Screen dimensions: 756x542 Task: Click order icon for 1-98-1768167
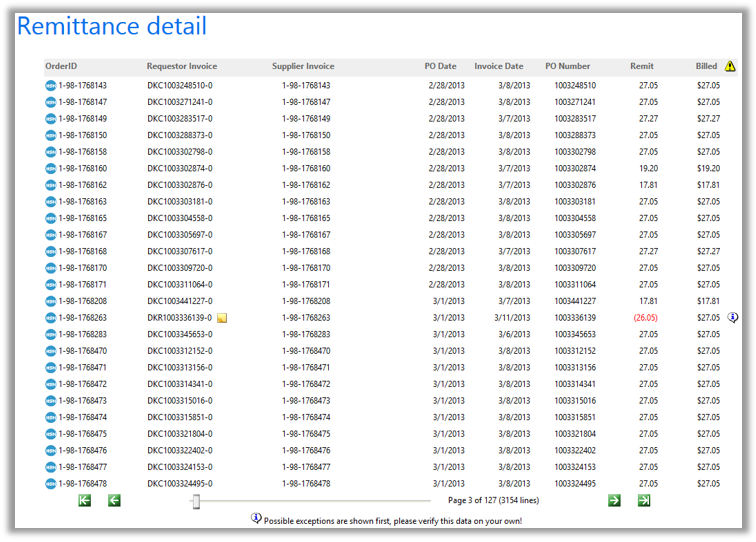[51, 235]
